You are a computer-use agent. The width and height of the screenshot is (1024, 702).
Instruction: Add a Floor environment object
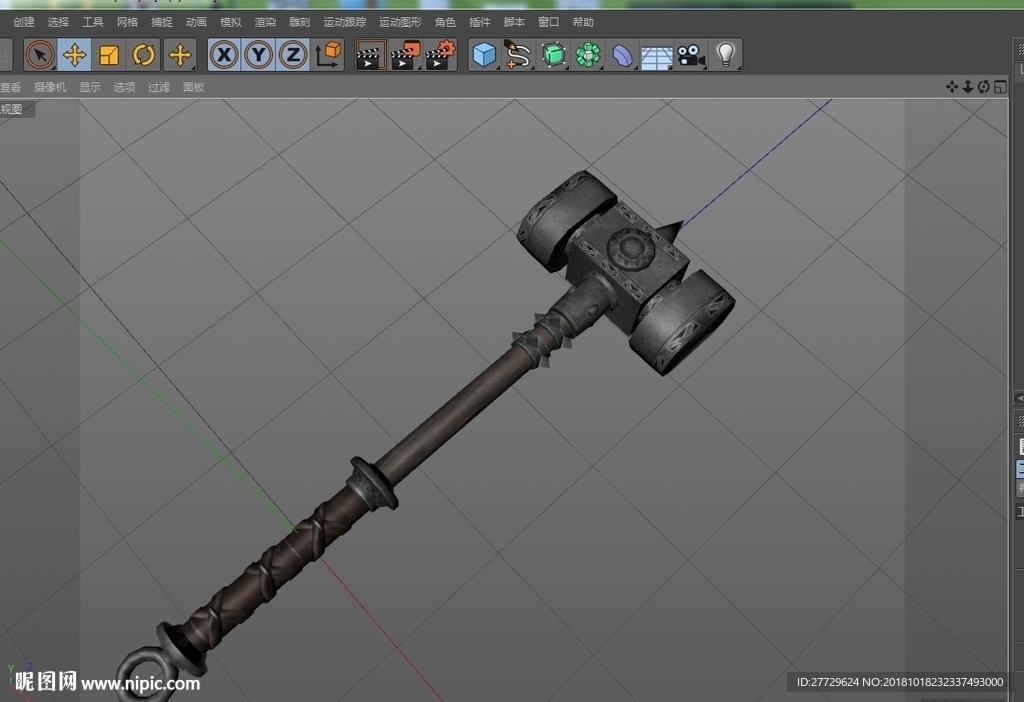657,56
